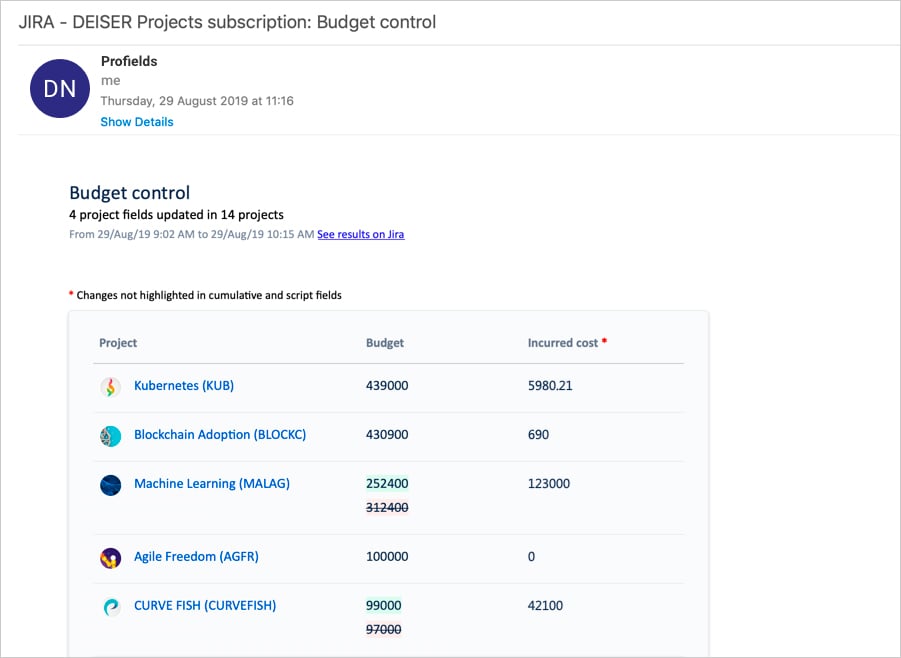The width and height of the screenshot is (901, 658).
Task: Click CURVE FISH old budget 97000
Action: (x=384, y=629)
